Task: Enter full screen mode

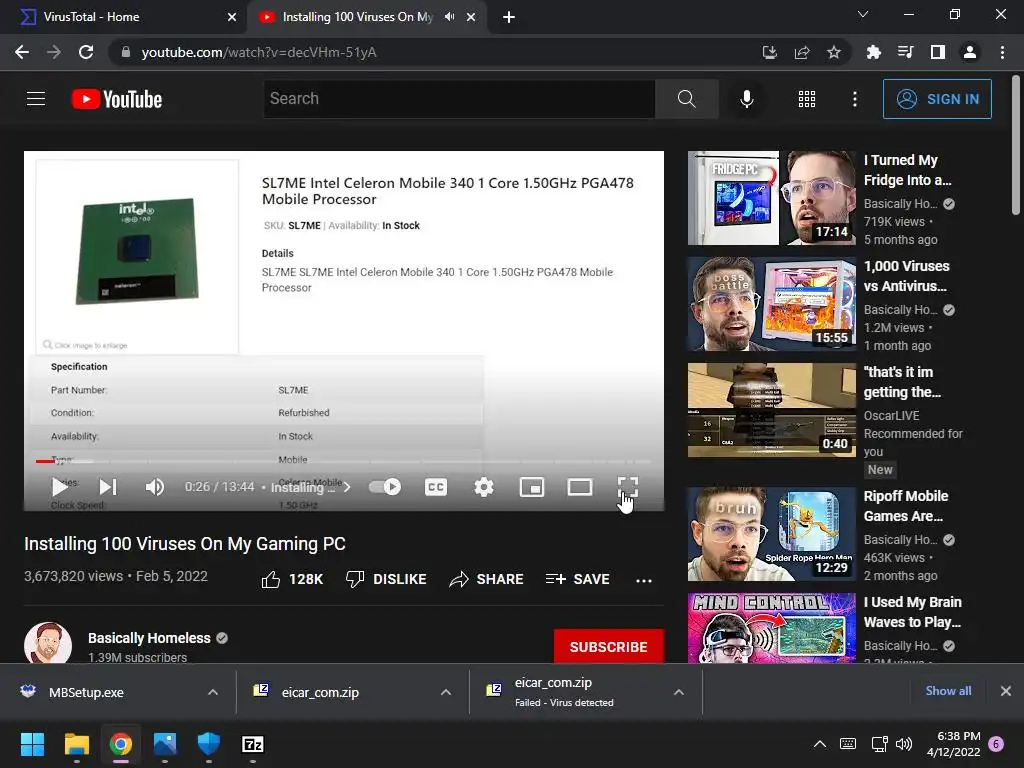Action: pos(628,487)
